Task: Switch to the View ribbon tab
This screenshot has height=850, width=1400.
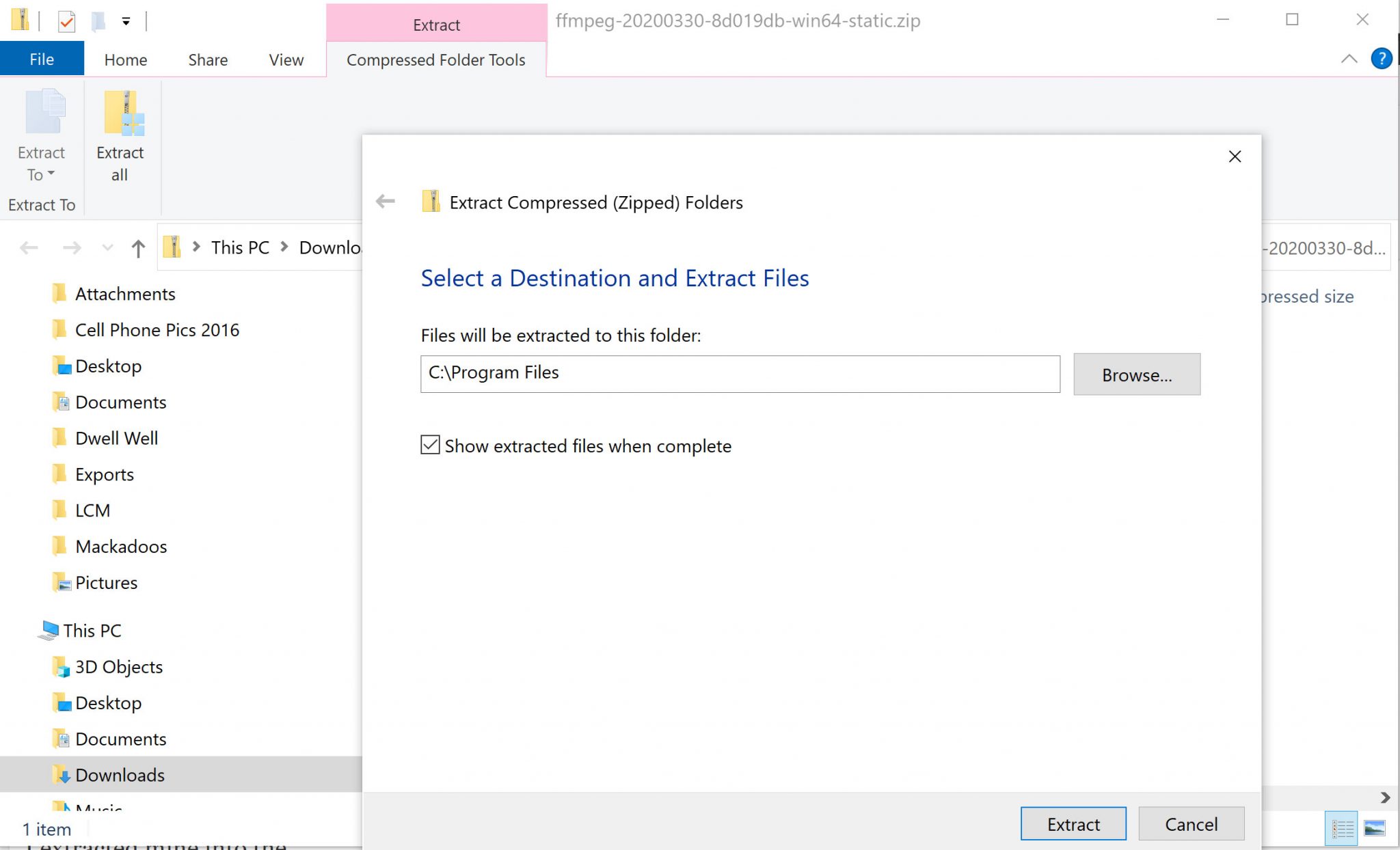Action: (286, 59)
